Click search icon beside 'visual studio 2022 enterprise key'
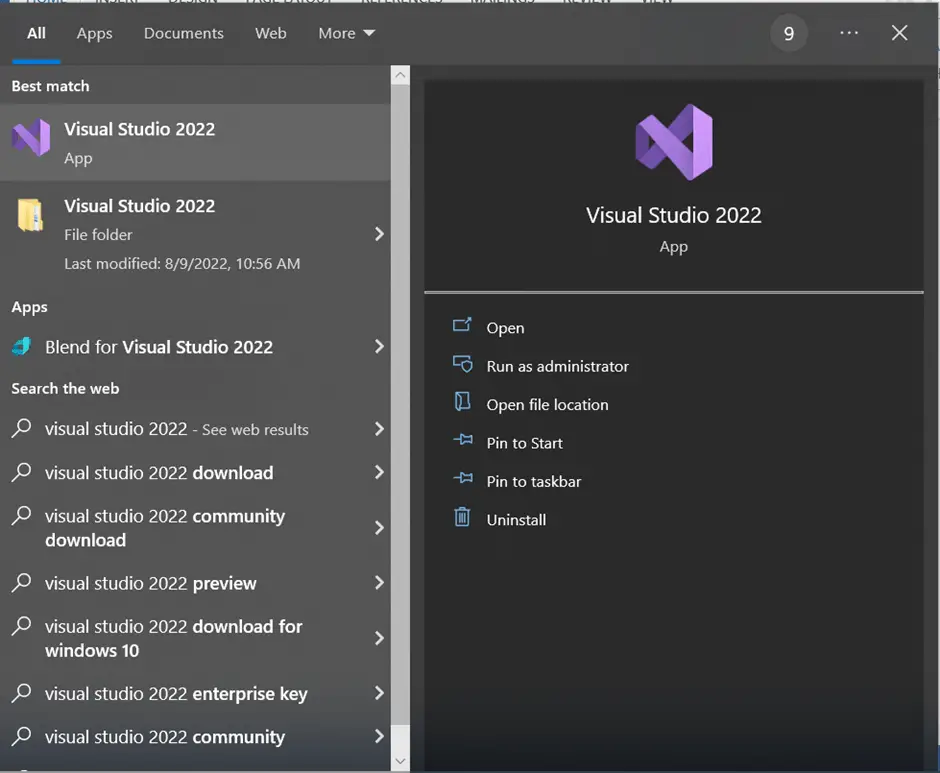 22,693
